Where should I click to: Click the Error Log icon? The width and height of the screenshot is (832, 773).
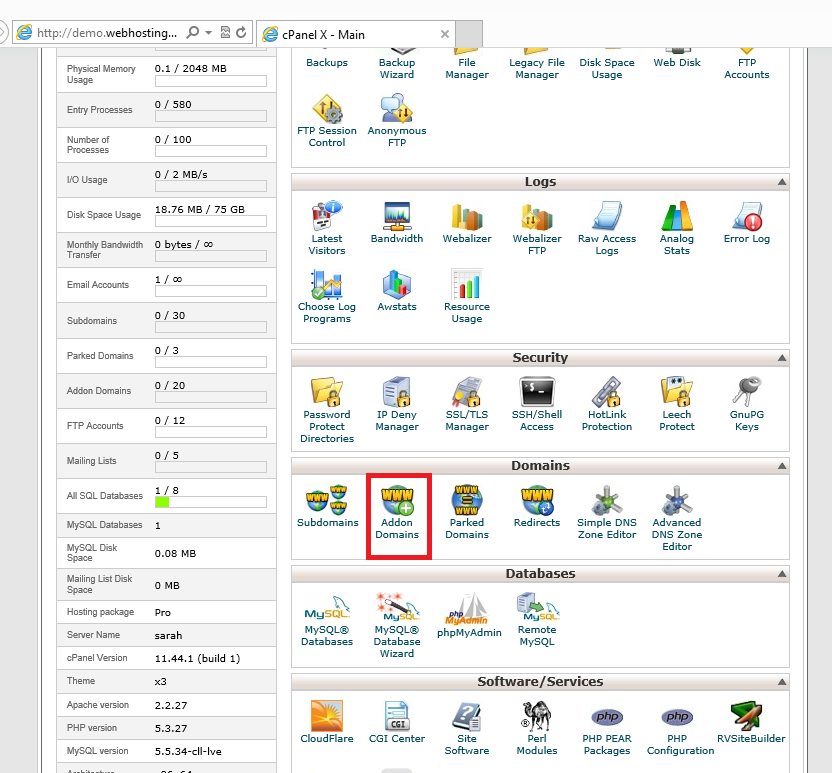(747, 226)
